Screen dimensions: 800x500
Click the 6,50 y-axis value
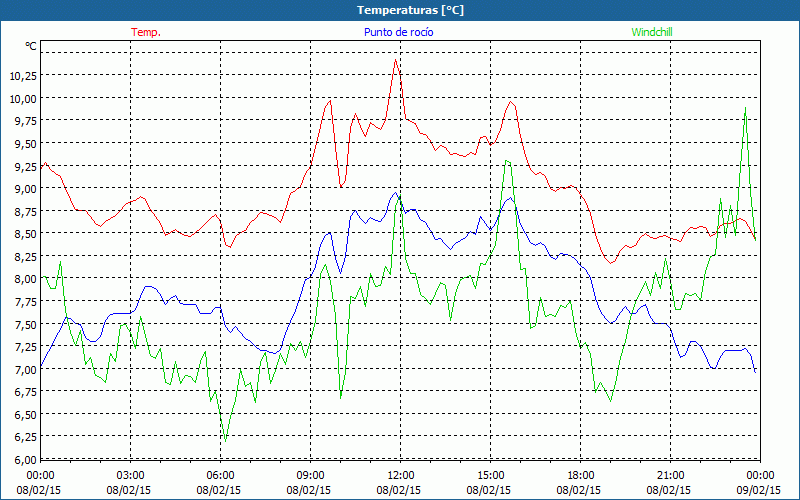click(26, 415)
